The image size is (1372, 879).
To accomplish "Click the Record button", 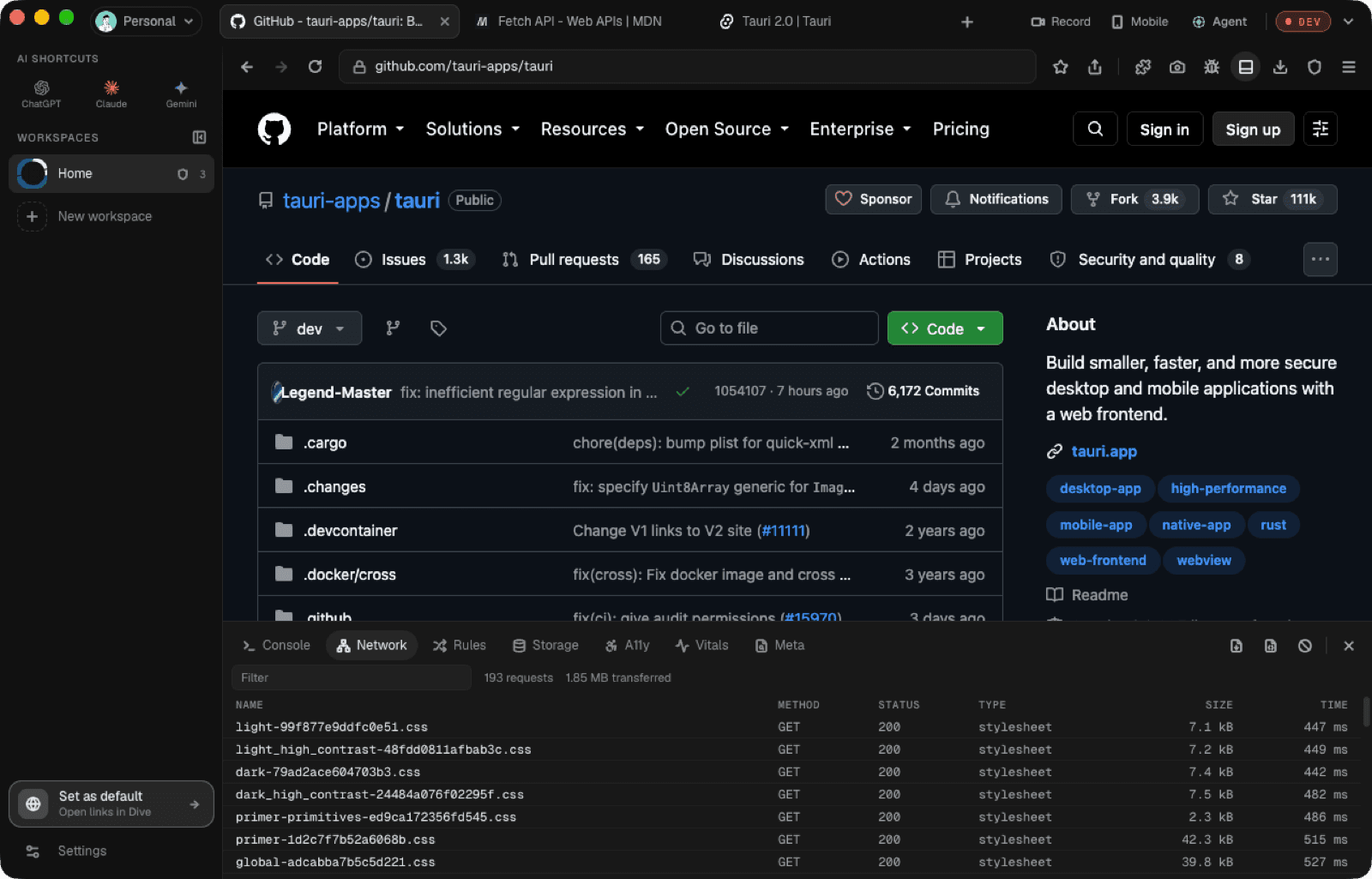I will [x=1061, y=21].
